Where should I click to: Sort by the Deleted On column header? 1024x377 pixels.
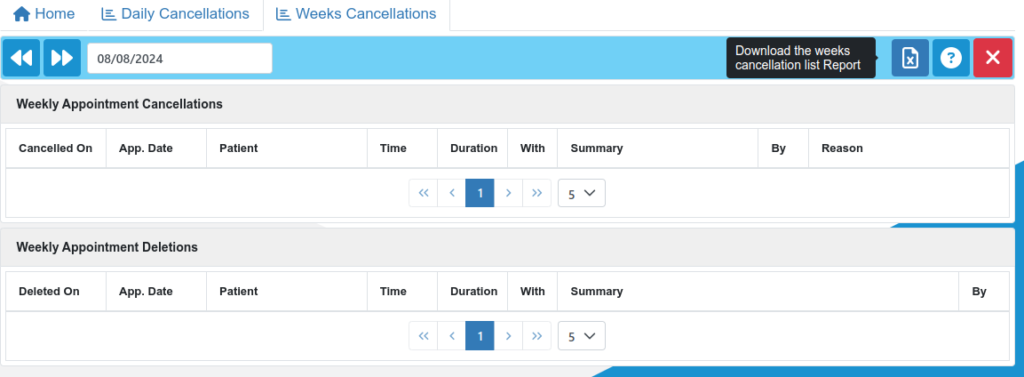tap(49, 291)
